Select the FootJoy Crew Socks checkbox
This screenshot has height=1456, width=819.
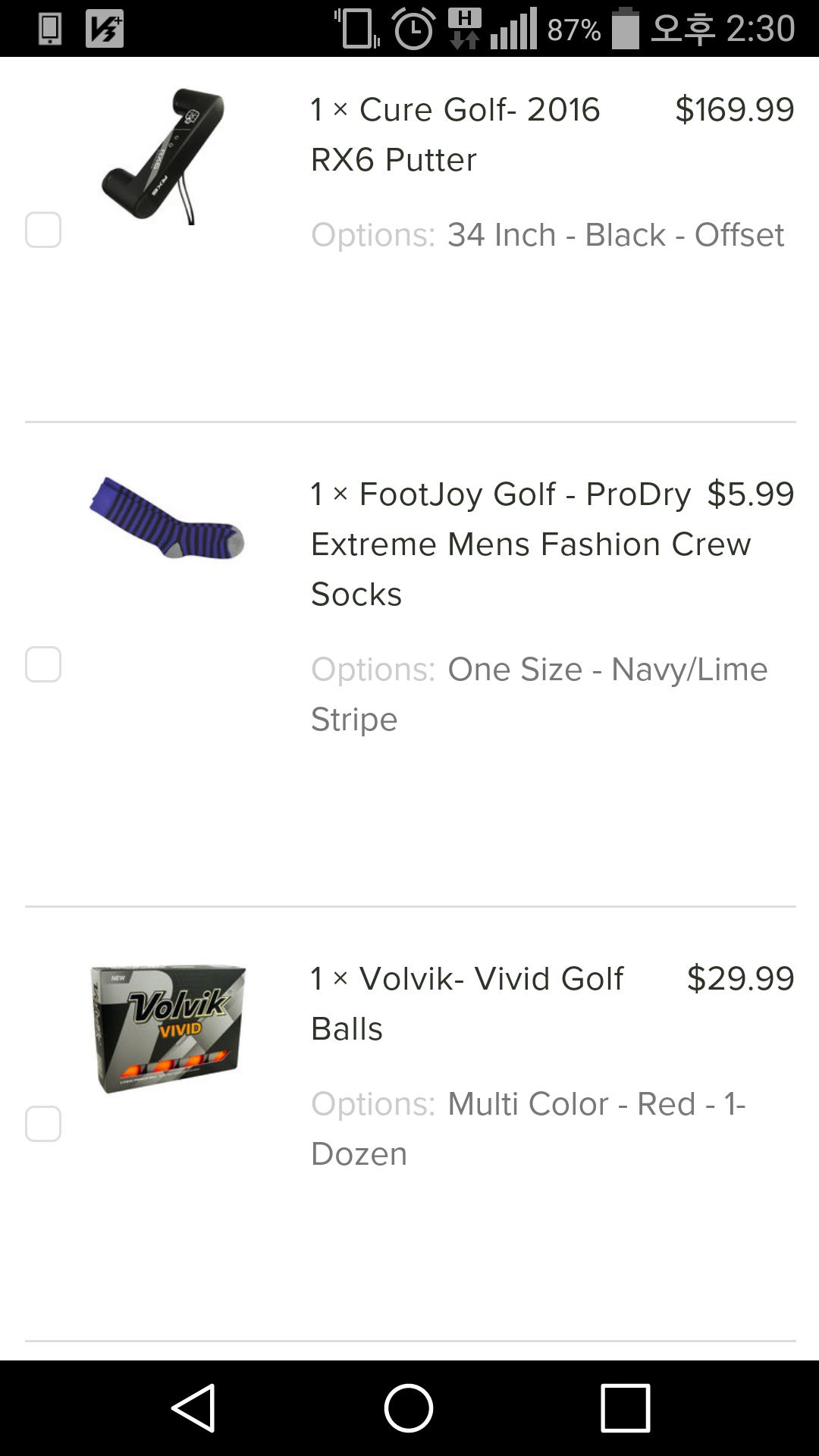pos(43,664)
